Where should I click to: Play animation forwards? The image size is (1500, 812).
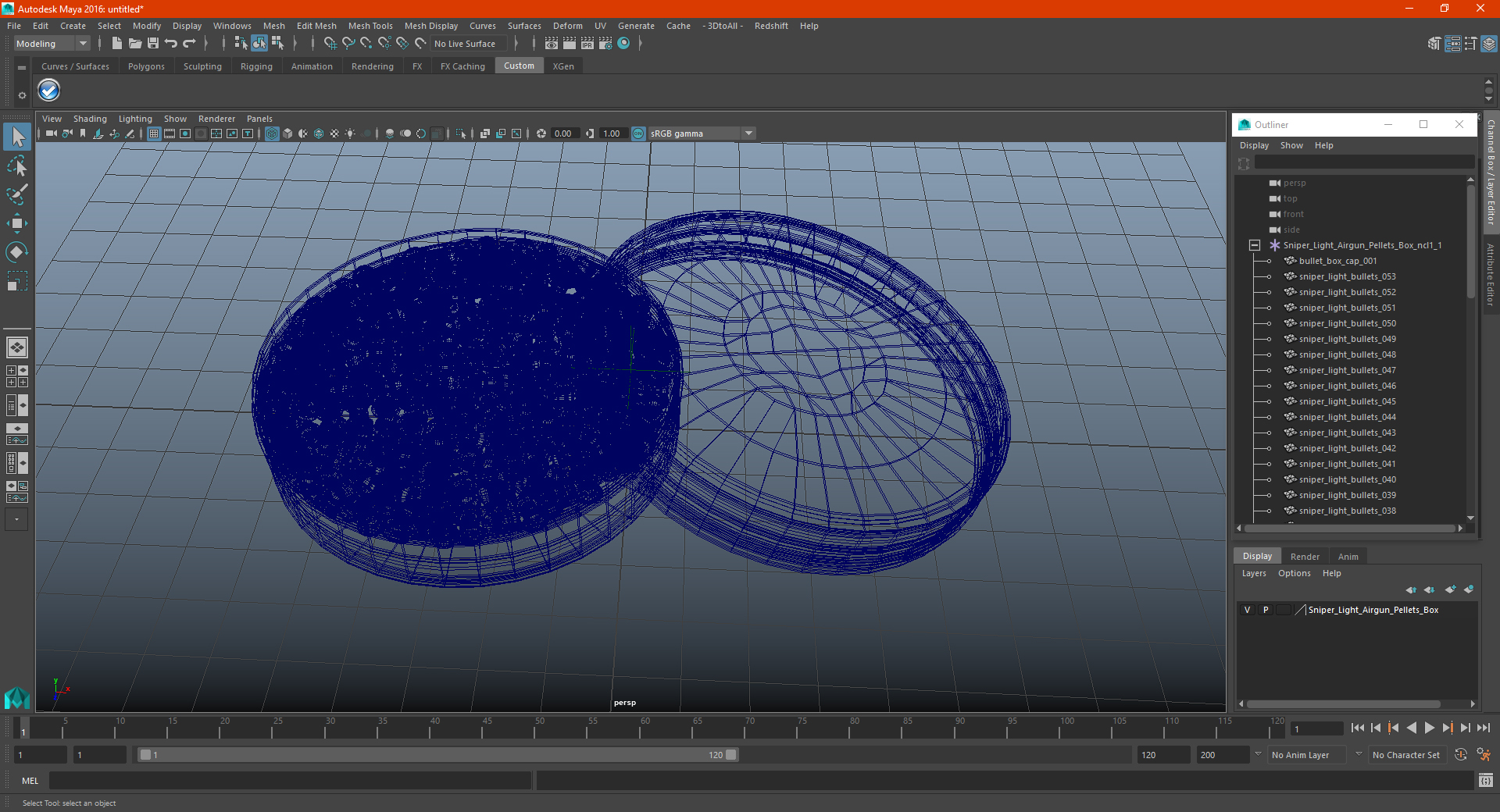[x=1429, y=728]
